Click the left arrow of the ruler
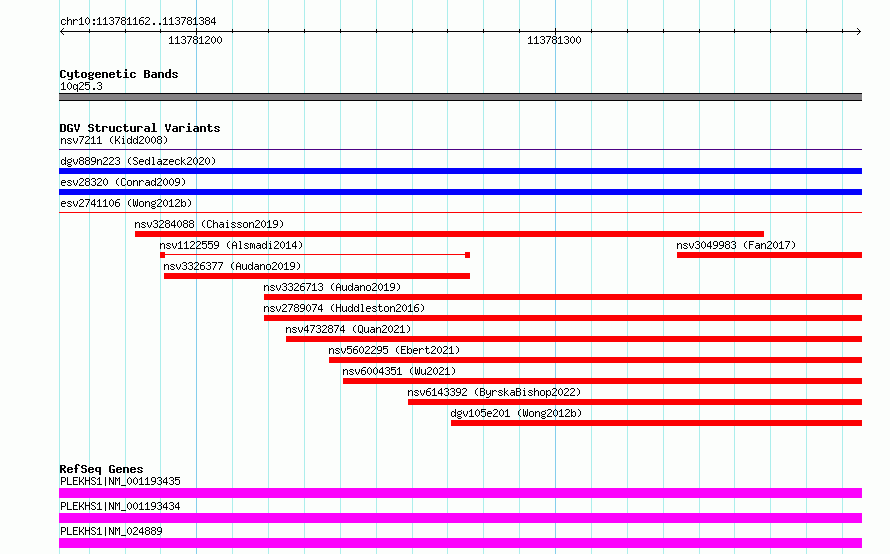This screenshot has width=890, height=554. click(x=62, y=31)
